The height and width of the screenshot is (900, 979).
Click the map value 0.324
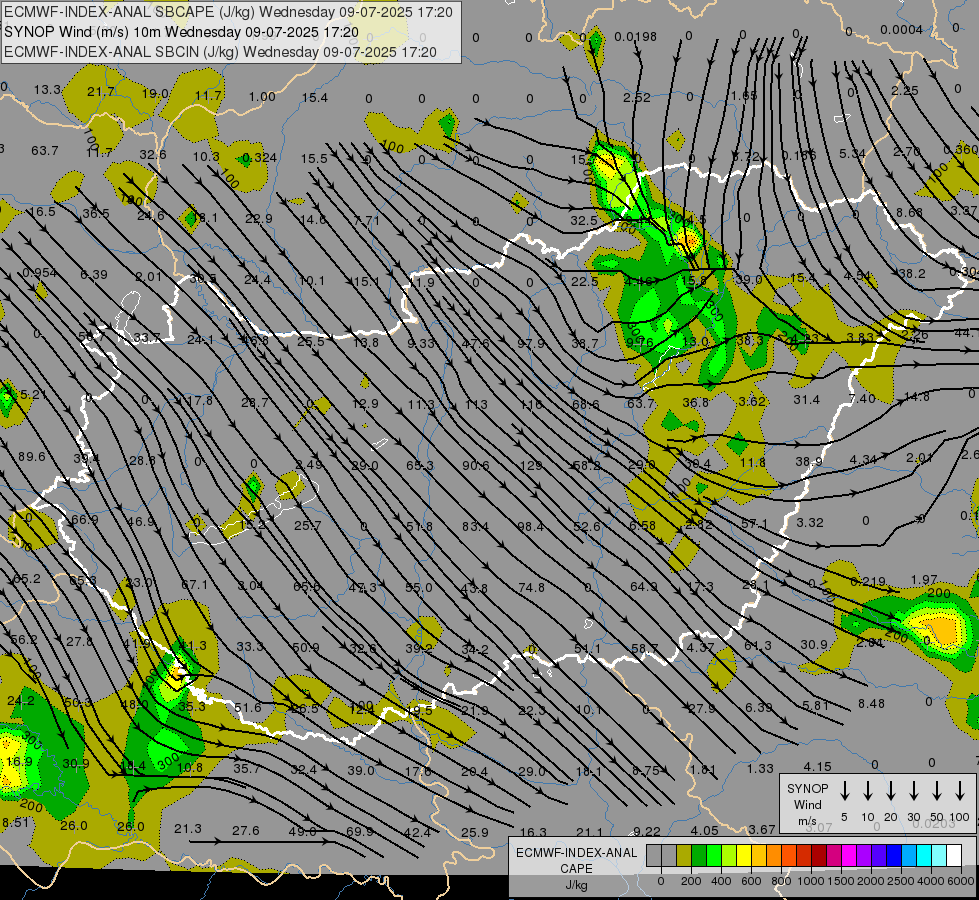coord(260,157)
